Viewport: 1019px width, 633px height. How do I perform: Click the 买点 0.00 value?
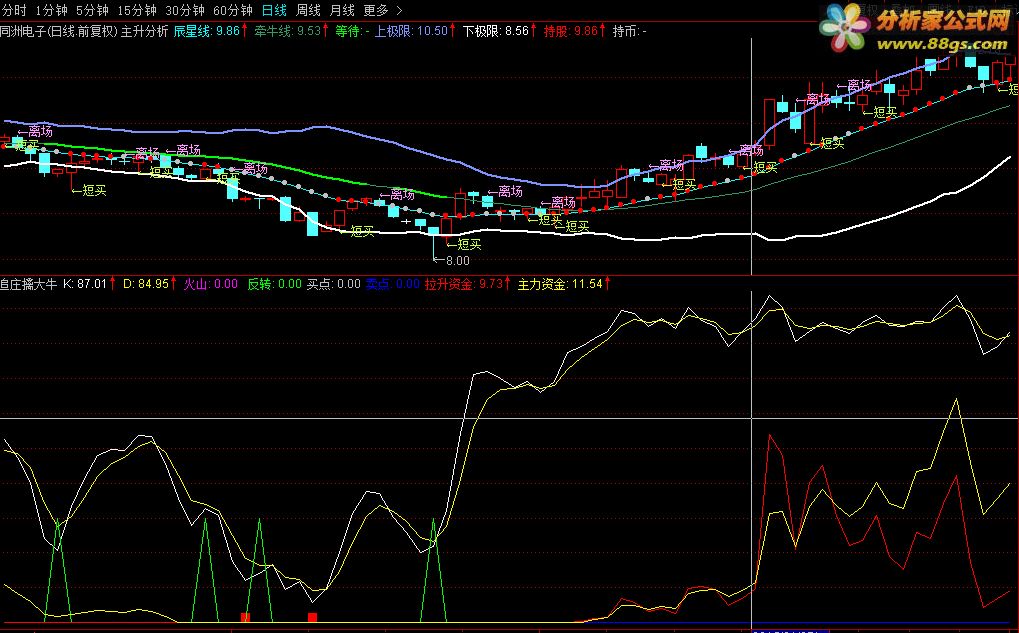[333, 284]
